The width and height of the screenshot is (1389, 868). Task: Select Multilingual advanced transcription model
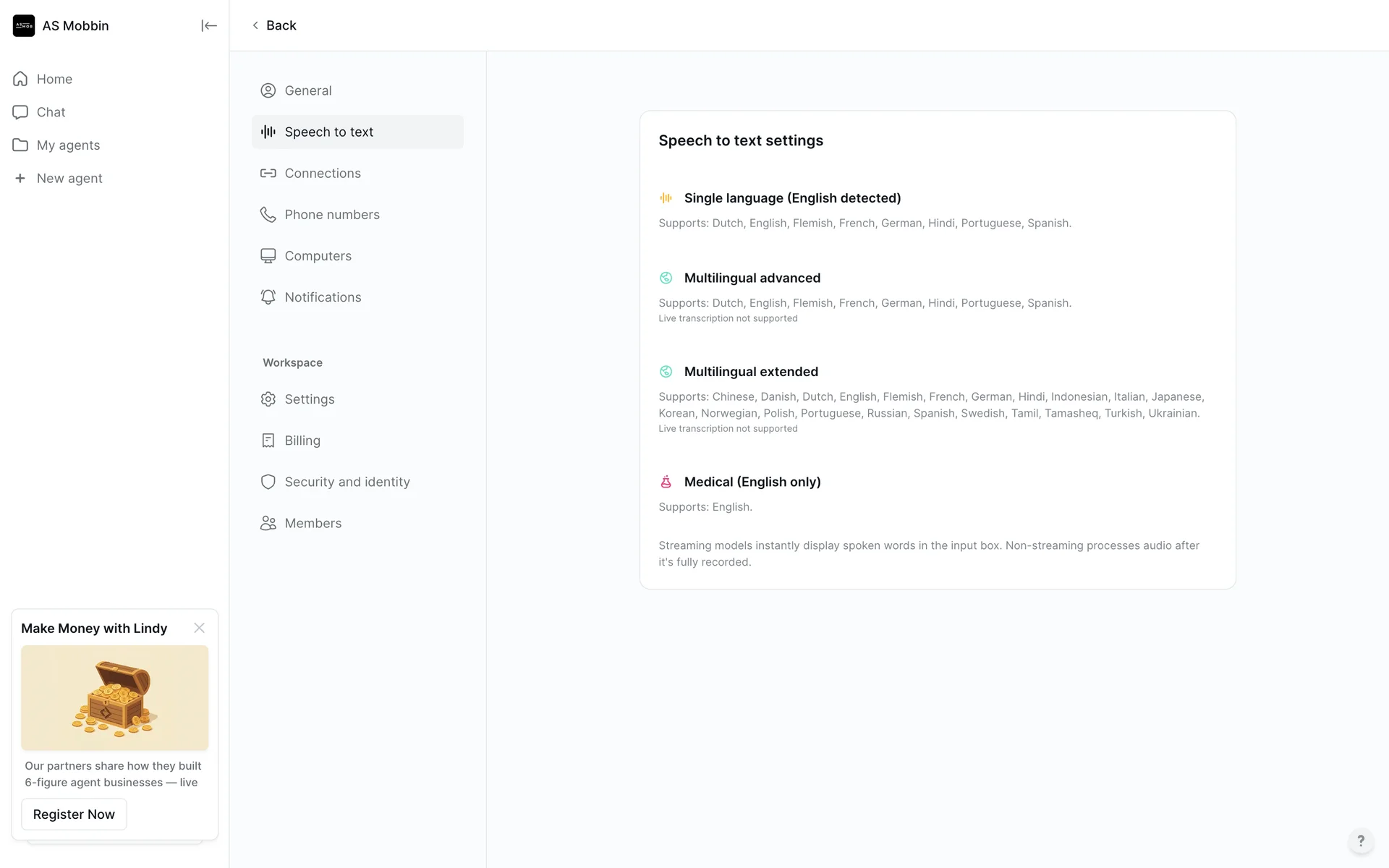[x=752, y=278]
